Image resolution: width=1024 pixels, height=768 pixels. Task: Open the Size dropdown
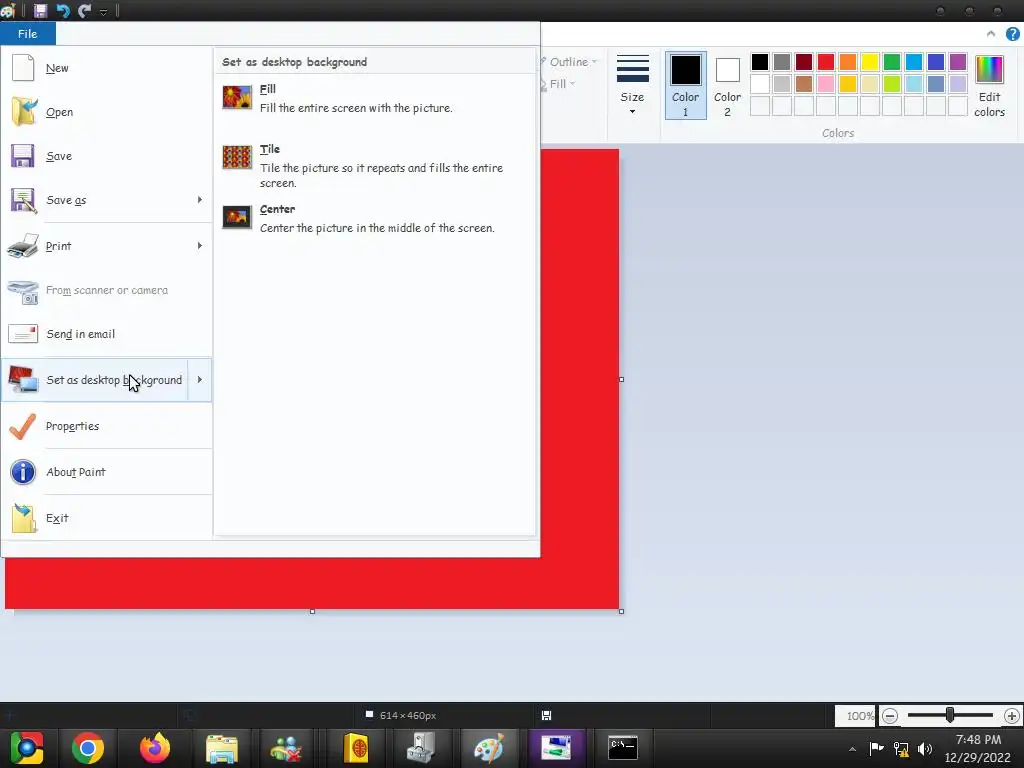click(x=632, y=86)
